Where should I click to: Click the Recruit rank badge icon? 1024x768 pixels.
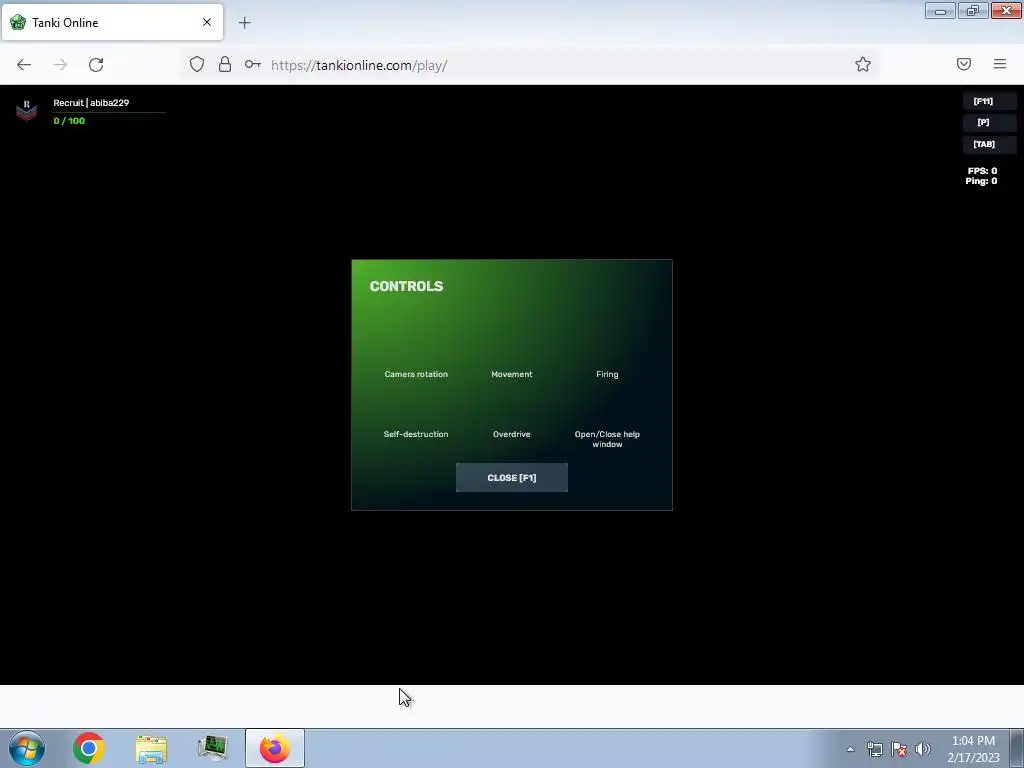coord(26,110)
